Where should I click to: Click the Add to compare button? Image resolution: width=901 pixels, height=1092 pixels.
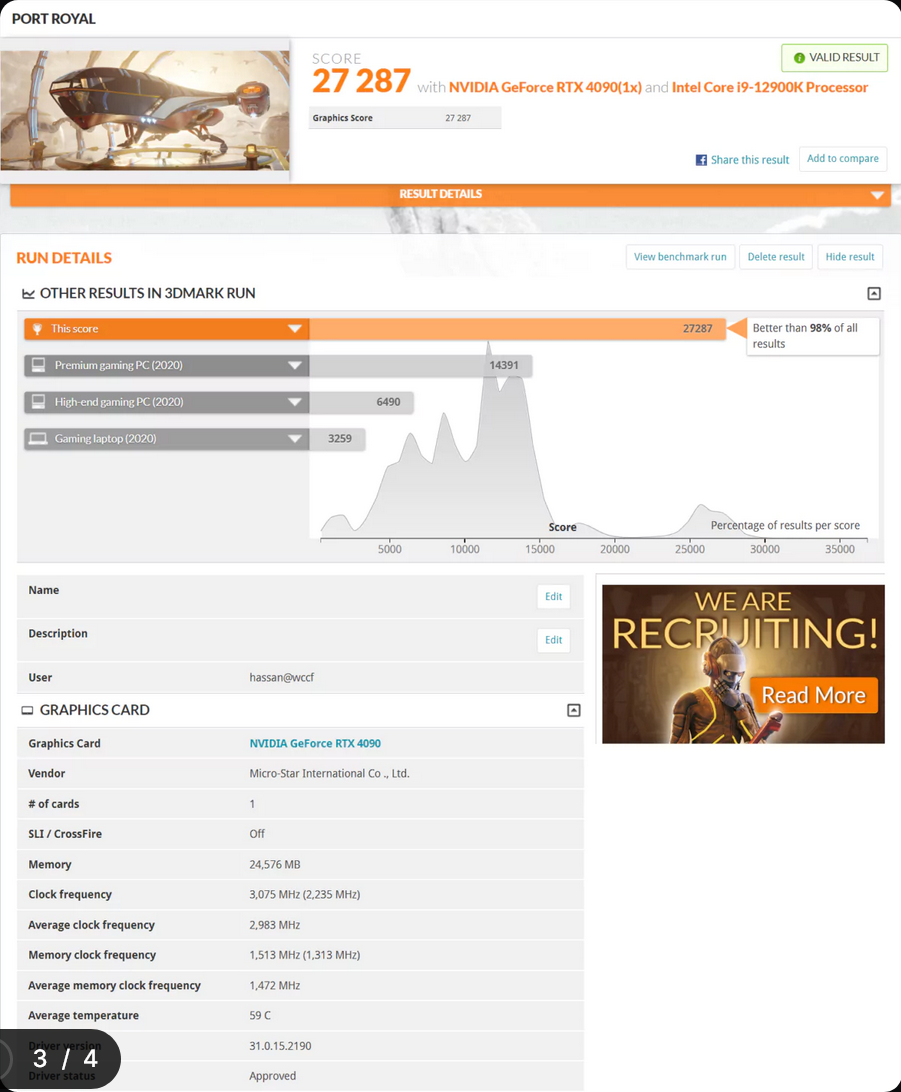tap(843, 159)
